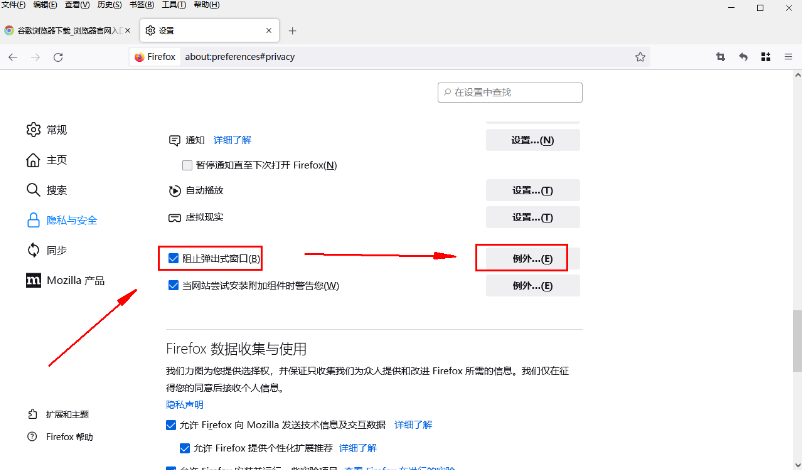Open Firefox 帮助 at the sidebar bottom
The image size is (802, 470).
pyautogui.click(x=60, y=437)
